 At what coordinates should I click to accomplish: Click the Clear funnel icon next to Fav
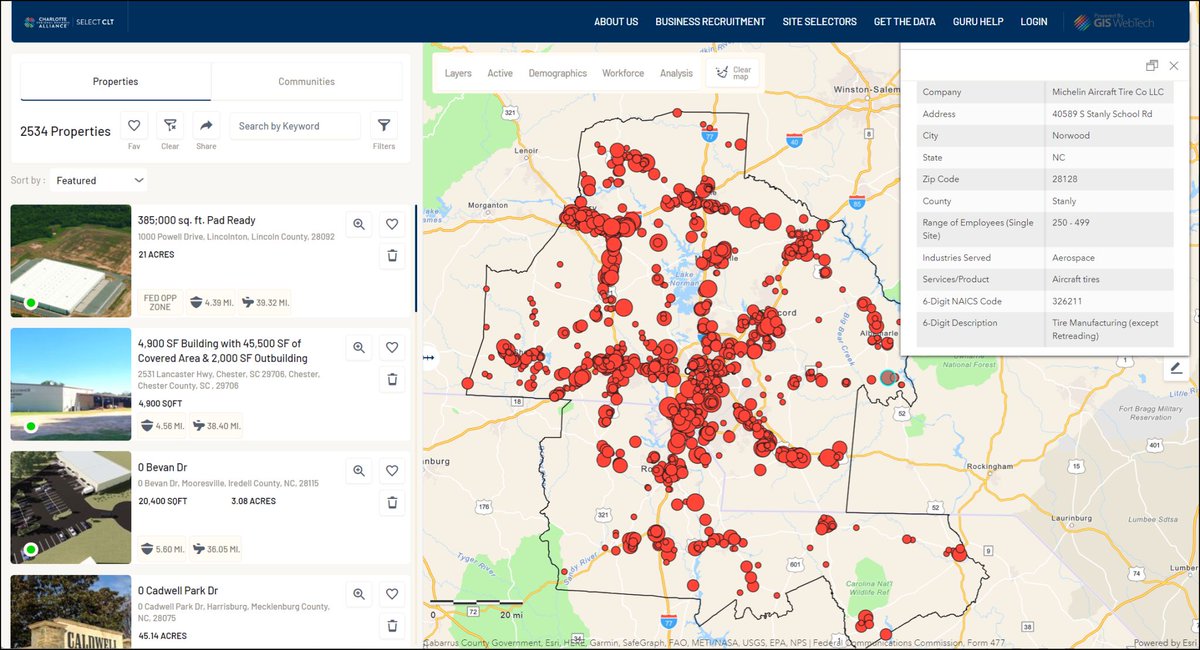point(170,124)
